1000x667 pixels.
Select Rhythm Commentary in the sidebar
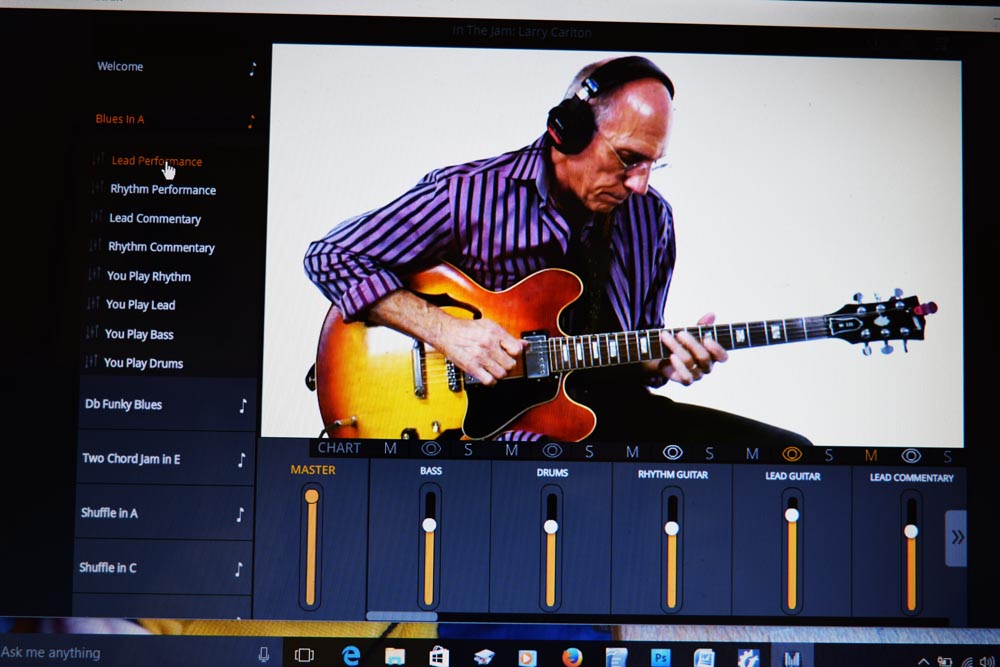[x=161, y=247]
